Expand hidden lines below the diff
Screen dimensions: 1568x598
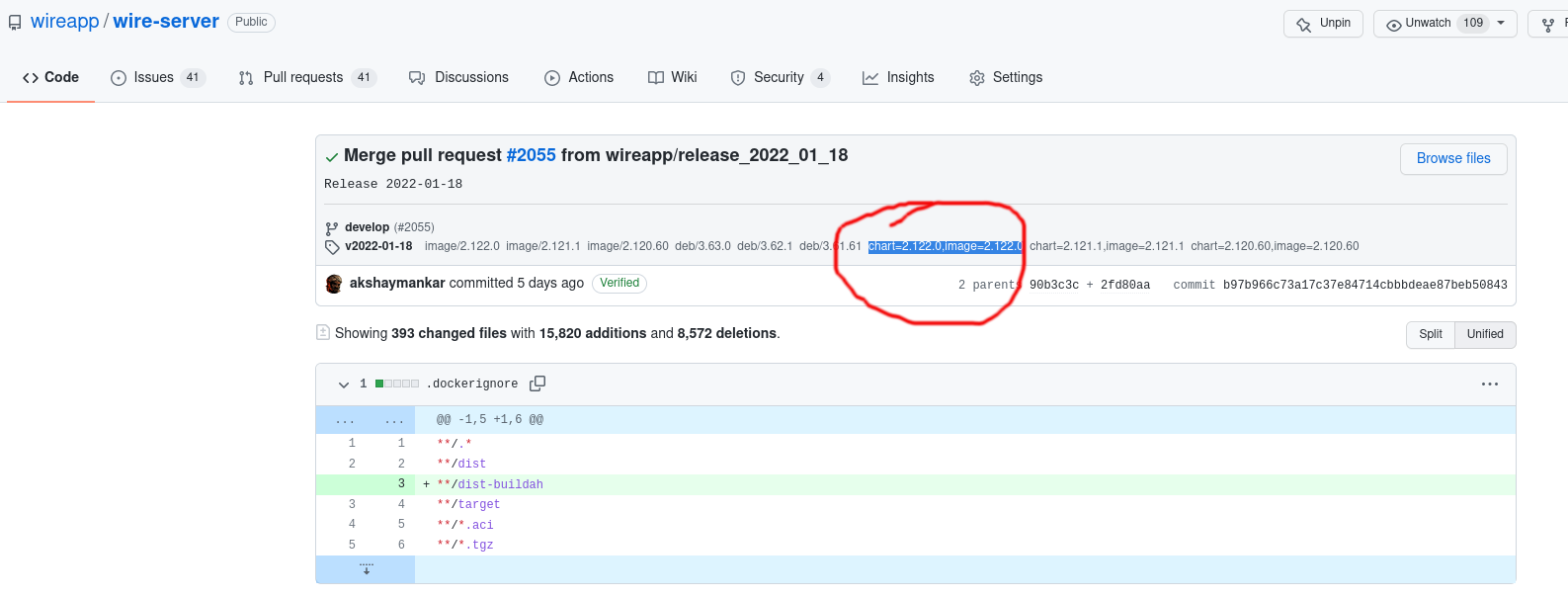tap(367, 569)
